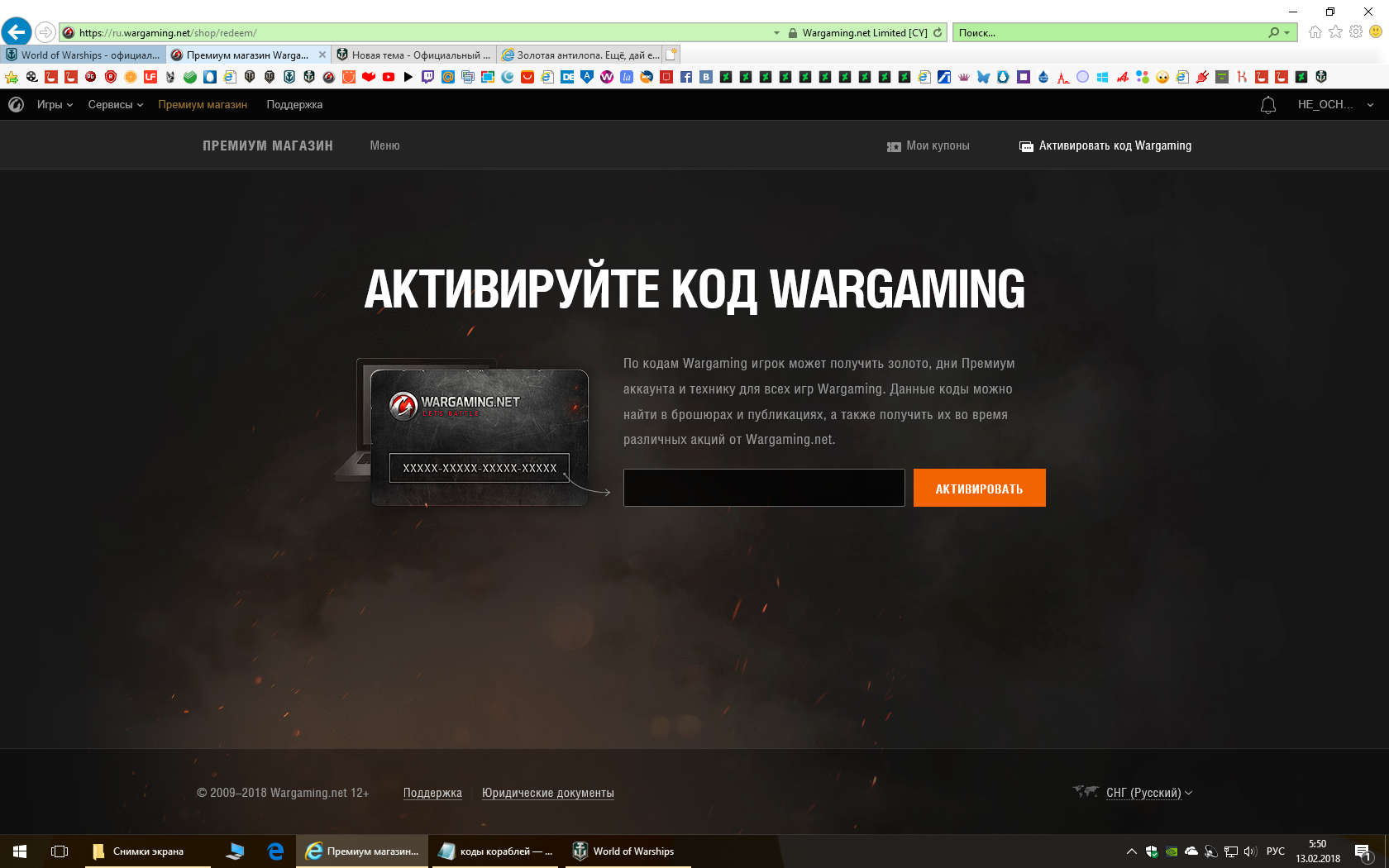The image size is (1389, 868).
Task: Go back with the browser back arrow
Action: pyautogui.click(x=17, y=32)
